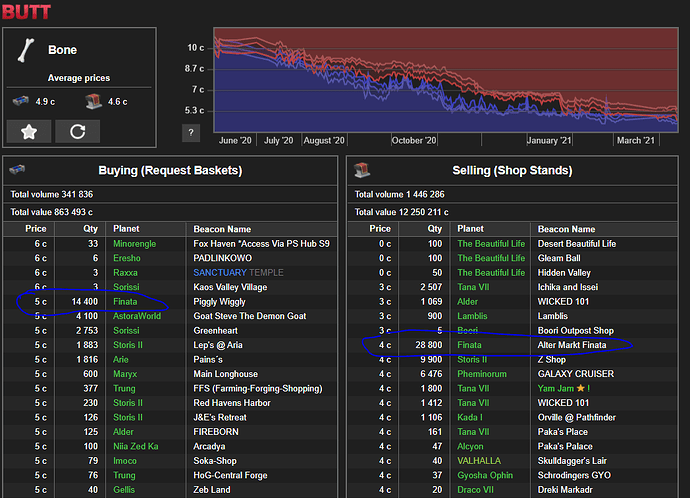Sort buying table by Price header
This screenshot has width=690, height=498.
(36, 229)
